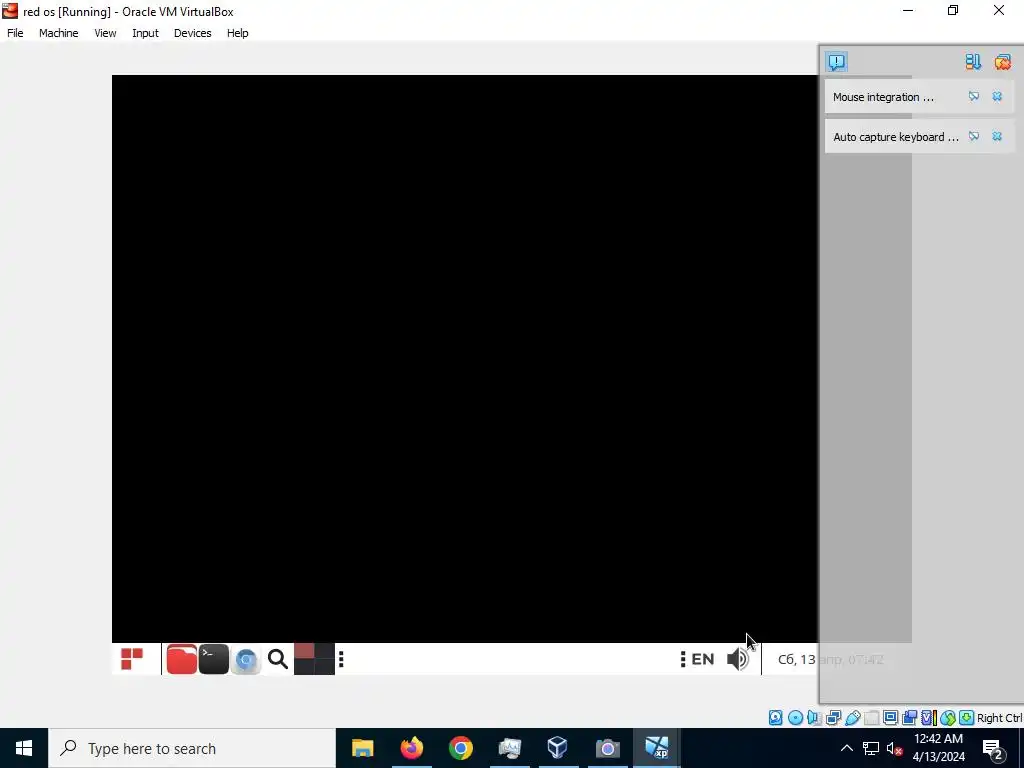Open the Input menu
1024x768 pixels.
click(x=145, y=33)
